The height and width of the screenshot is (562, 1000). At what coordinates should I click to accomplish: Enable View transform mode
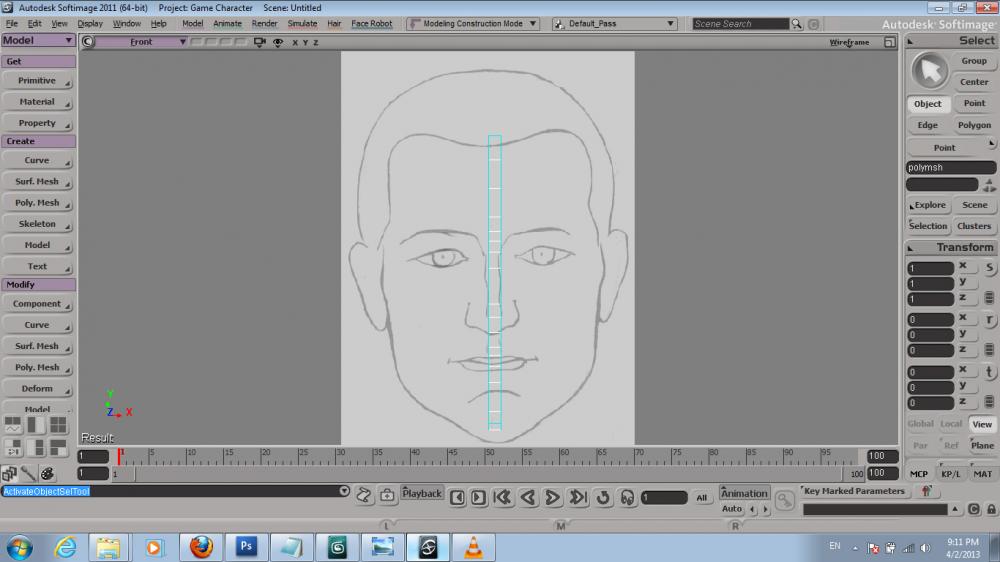[982, 424]
